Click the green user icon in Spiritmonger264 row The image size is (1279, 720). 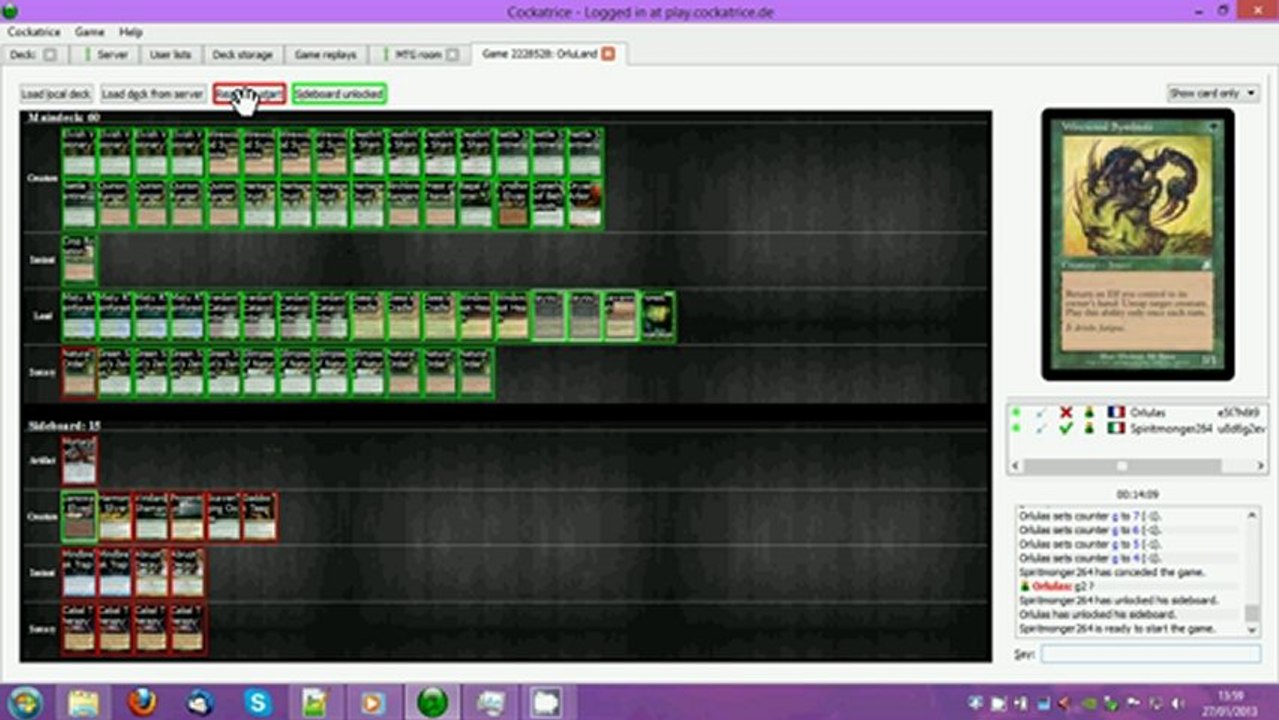point(1091,428)
